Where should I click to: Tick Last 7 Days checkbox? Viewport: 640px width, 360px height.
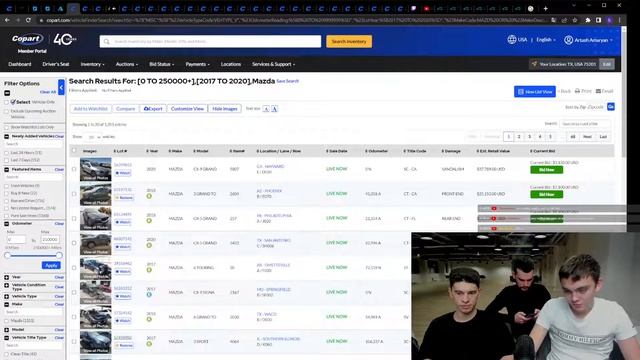tap(7, 160)
